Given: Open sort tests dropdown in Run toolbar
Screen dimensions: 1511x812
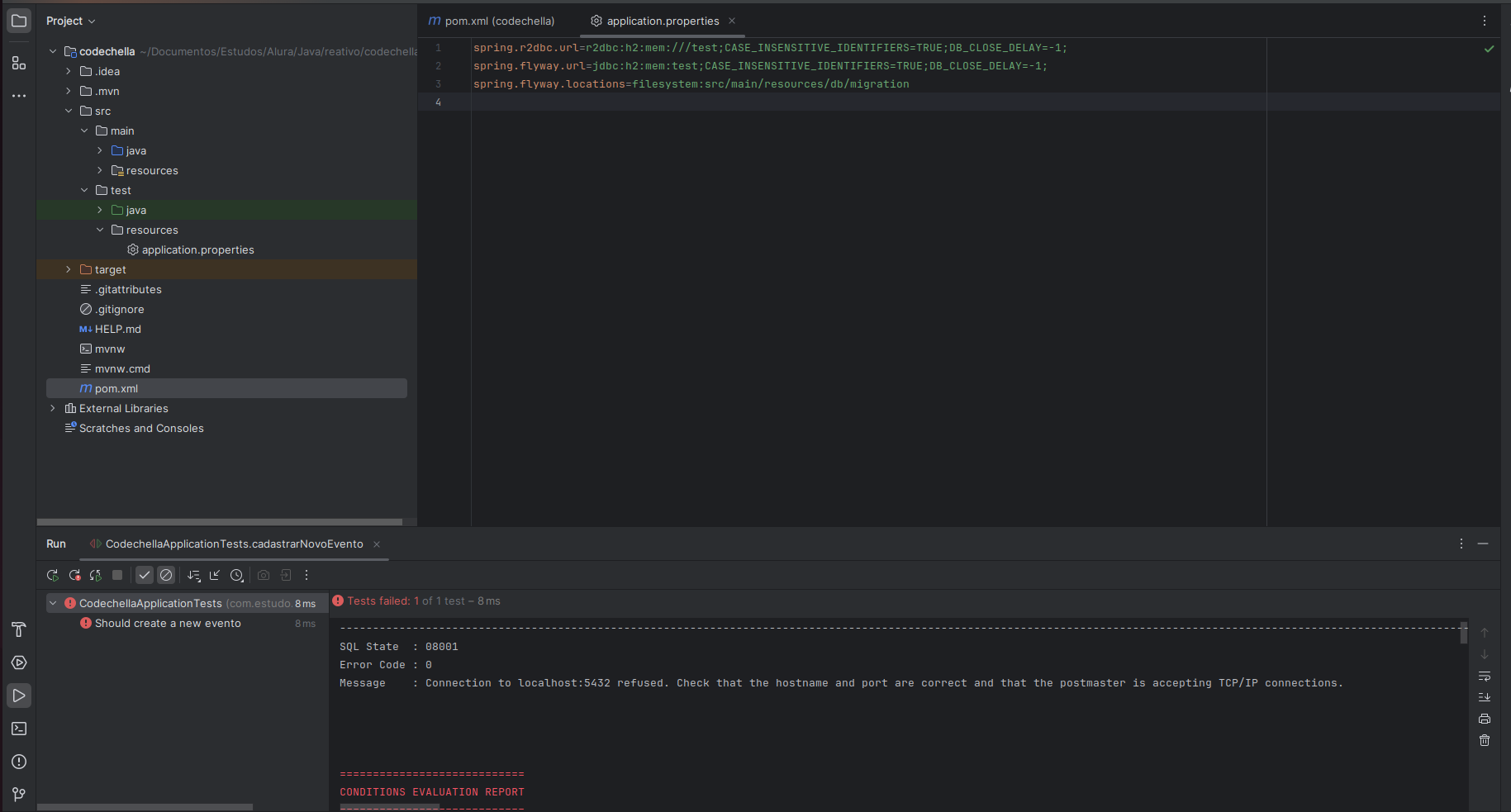Looking at the screenshot, I should 194,575.
